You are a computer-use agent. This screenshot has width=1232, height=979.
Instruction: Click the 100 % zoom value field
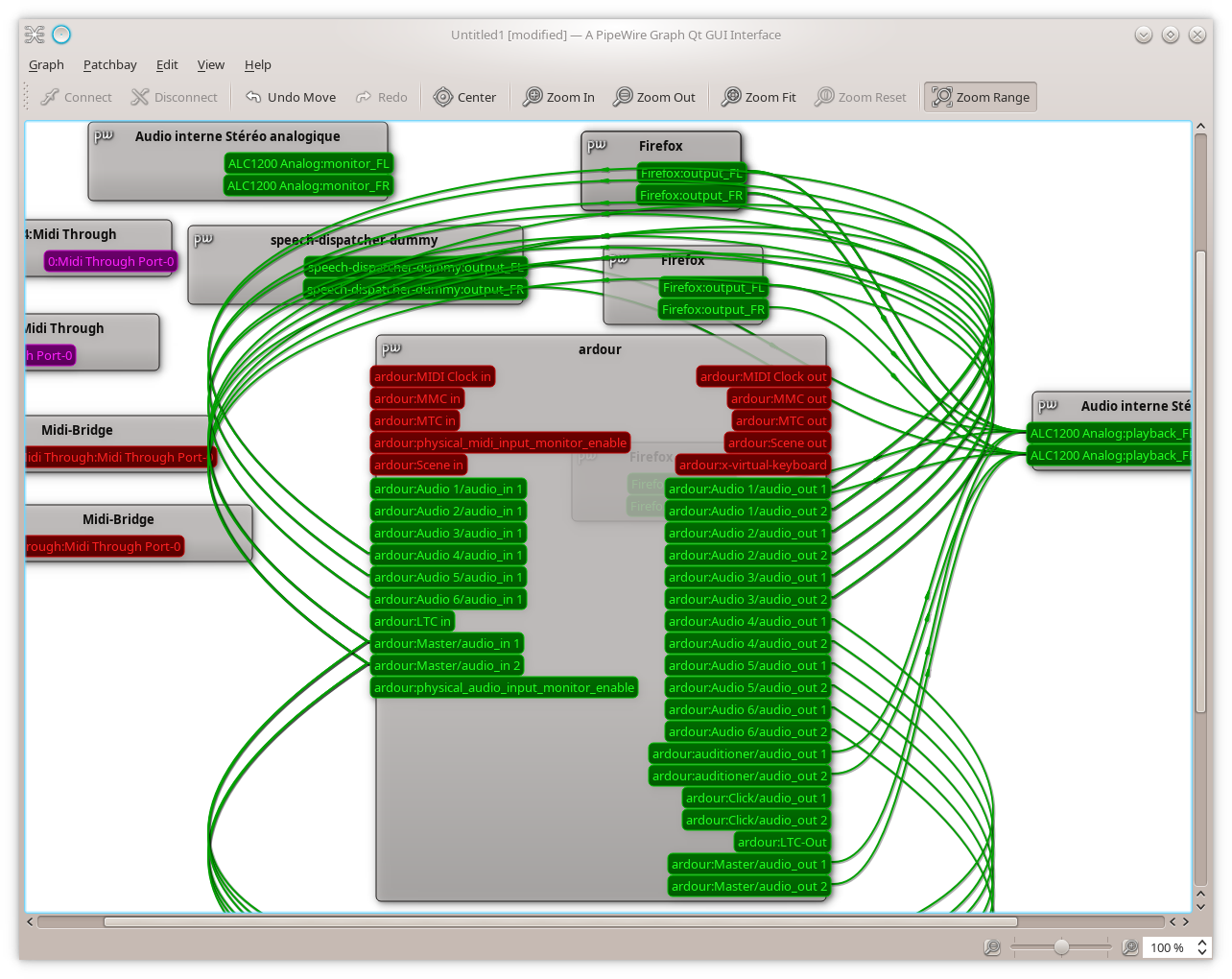(1168, 947)
